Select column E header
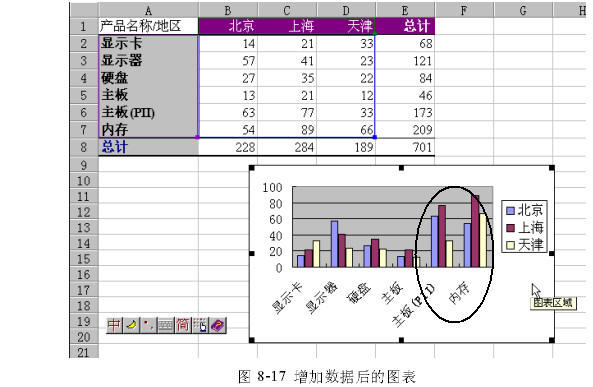Screen dimensions: 593x387 [x=405, y=10]
